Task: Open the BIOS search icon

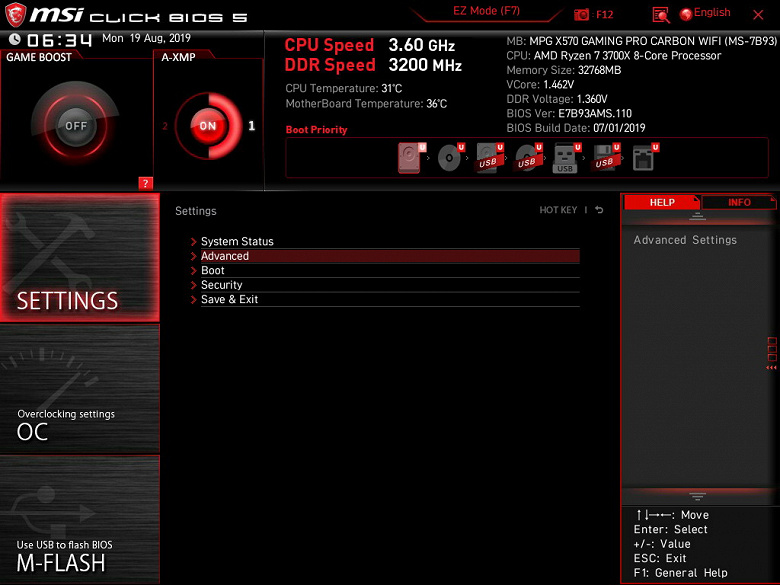Action: pos(661,15)
